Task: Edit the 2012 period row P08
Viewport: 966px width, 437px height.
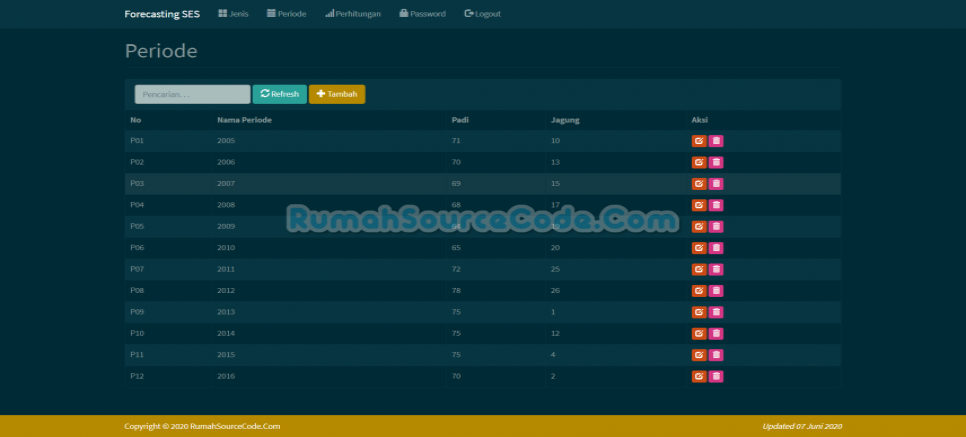Action: click(x=699, y=291)
